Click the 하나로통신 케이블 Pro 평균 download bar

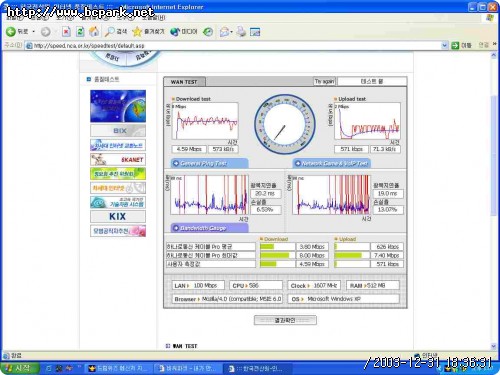(x=277, y=247)
